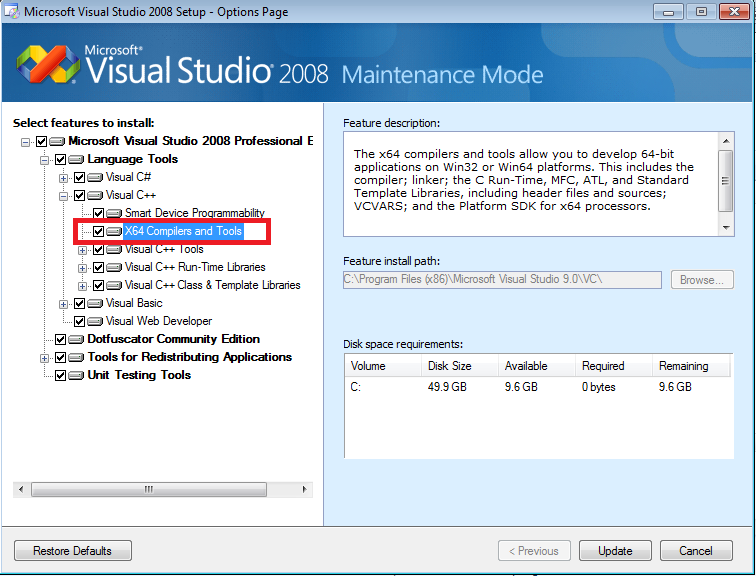The image size is (756, 576).
Task: Toggle Visual Web Developer checkbox
Action: click(80, 321)
